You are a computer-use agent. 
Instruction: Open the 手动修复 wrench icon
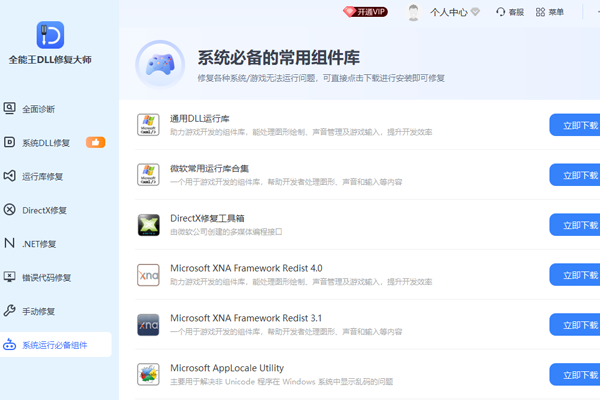(x=10, y=310)
